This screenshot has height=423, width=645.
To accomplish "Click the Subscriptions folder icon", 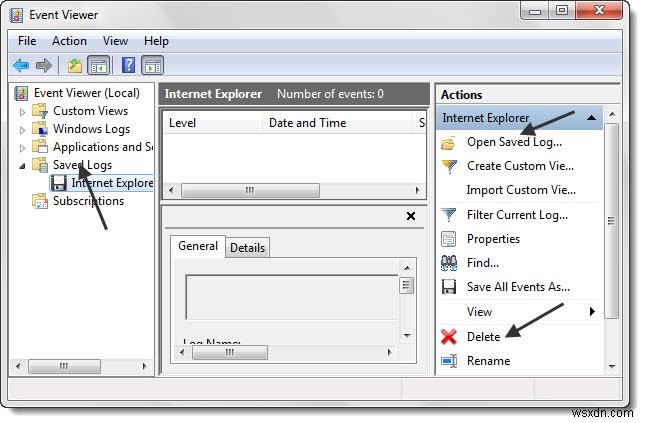I will click(x=40, y=201).
